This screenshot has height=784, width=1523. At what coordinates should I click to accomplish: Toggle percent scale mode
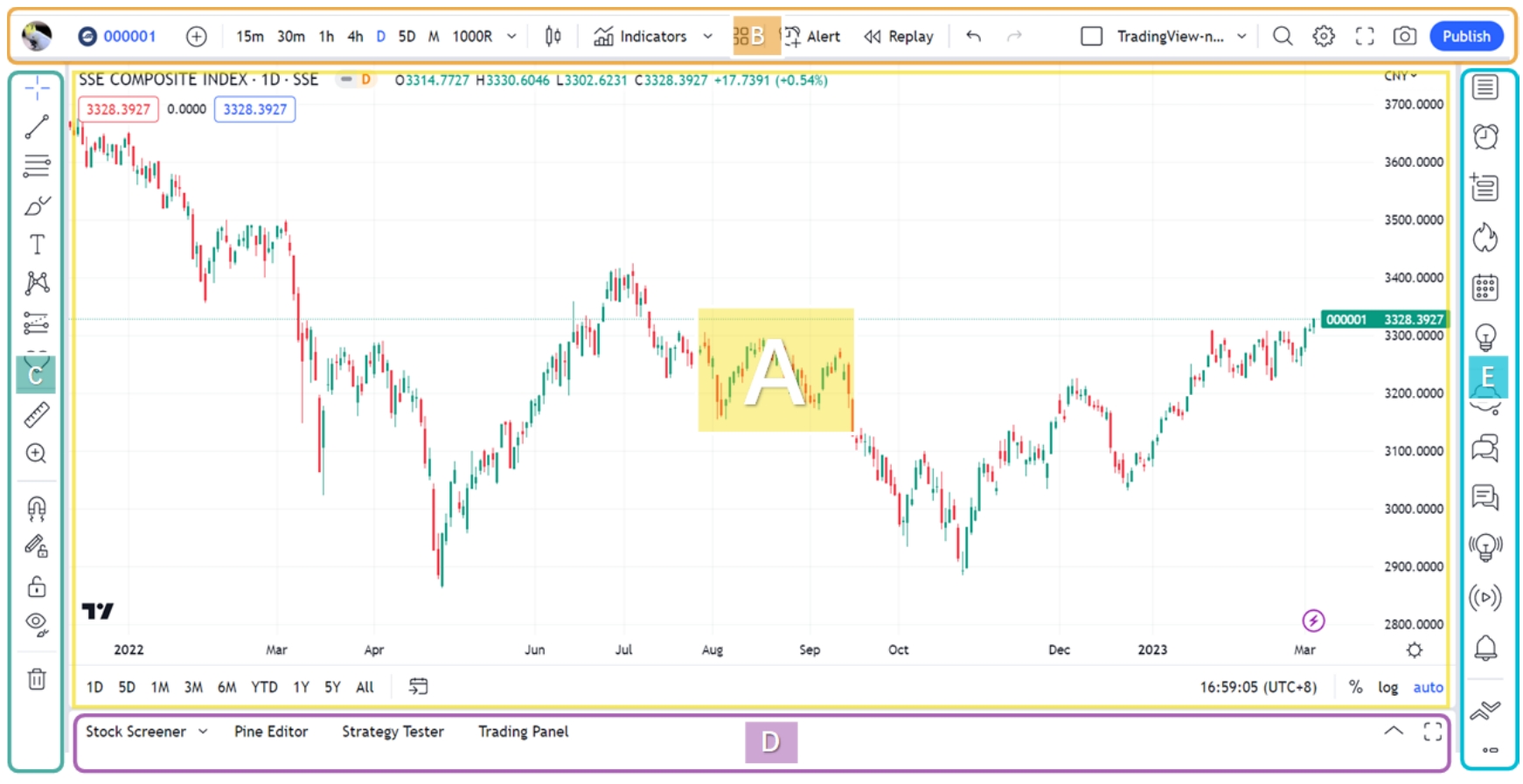(x=1355, y=687)
